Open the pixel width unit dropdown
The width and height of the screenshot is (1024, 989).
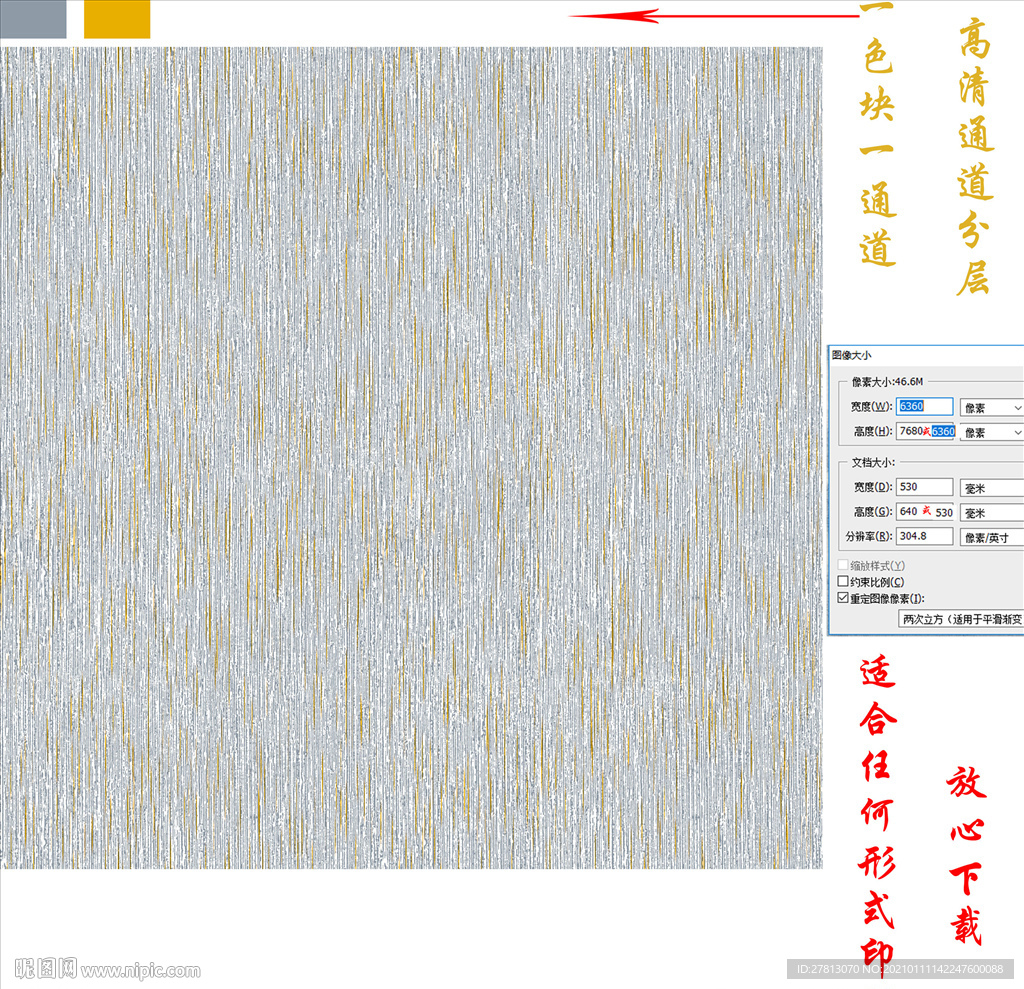991,408
